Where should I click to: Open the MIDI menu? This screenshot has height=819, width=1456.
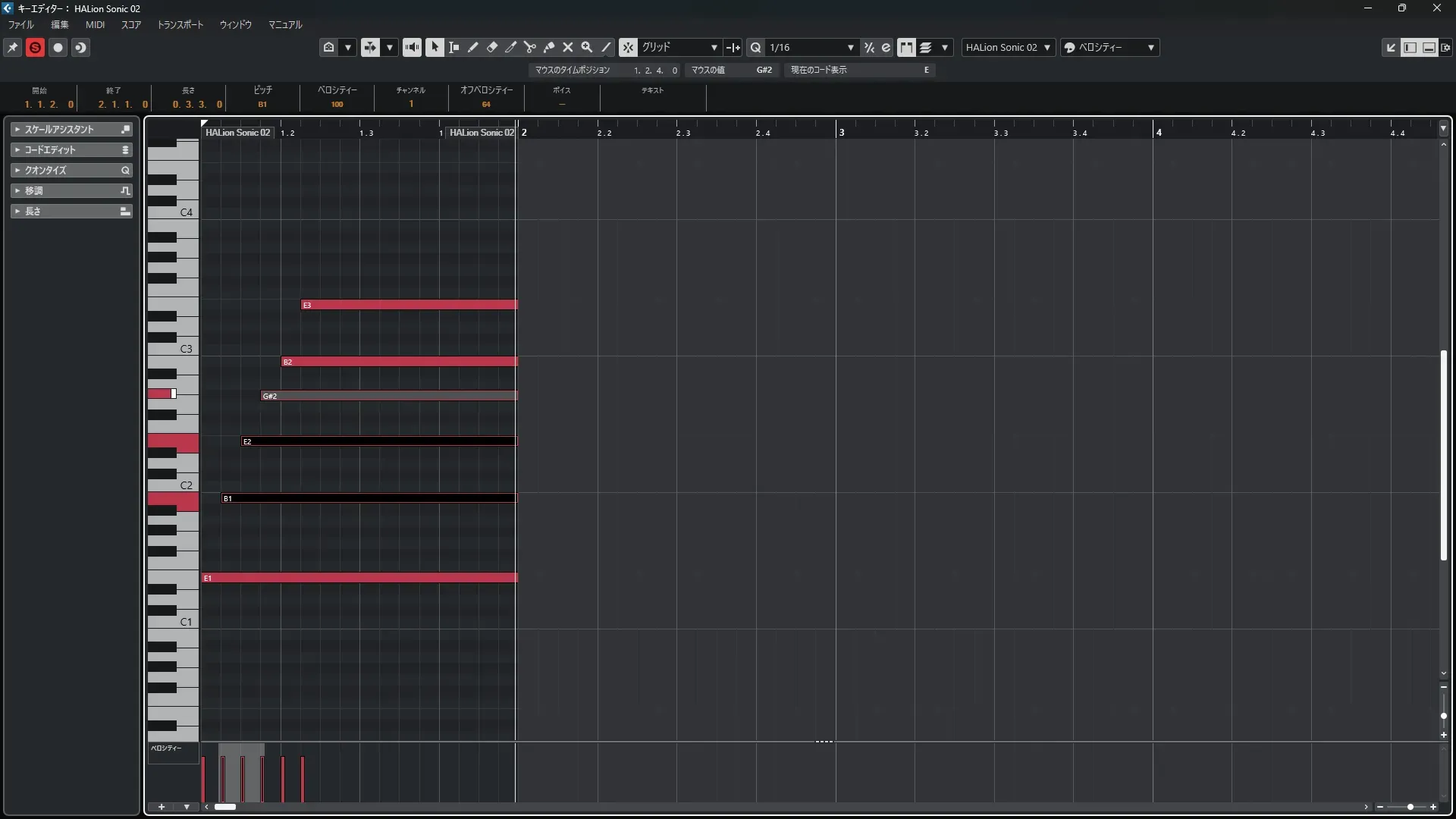coord(95,24)
